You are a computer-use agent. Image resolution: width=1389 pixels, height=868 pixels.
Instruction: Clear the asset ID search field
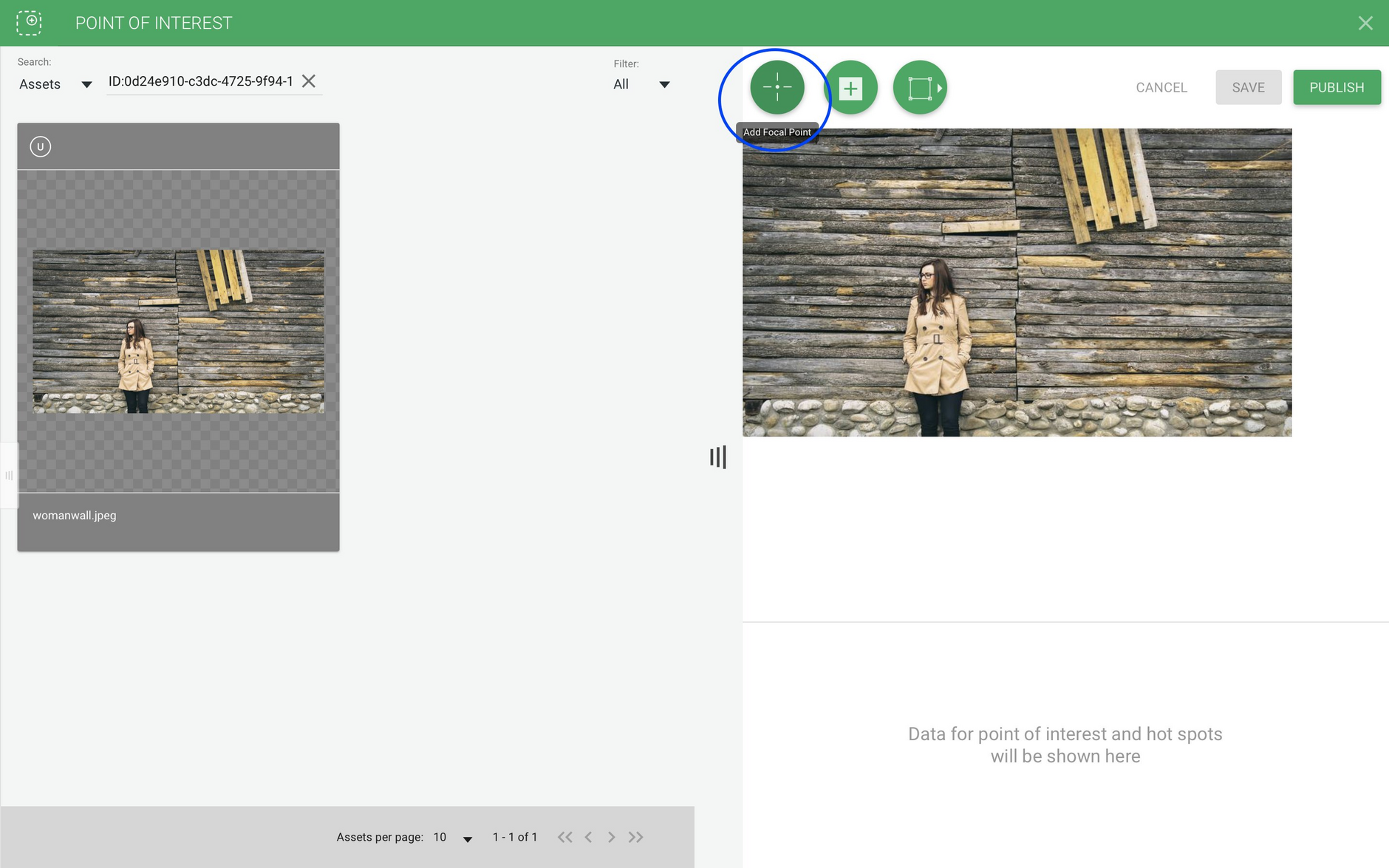309,81
